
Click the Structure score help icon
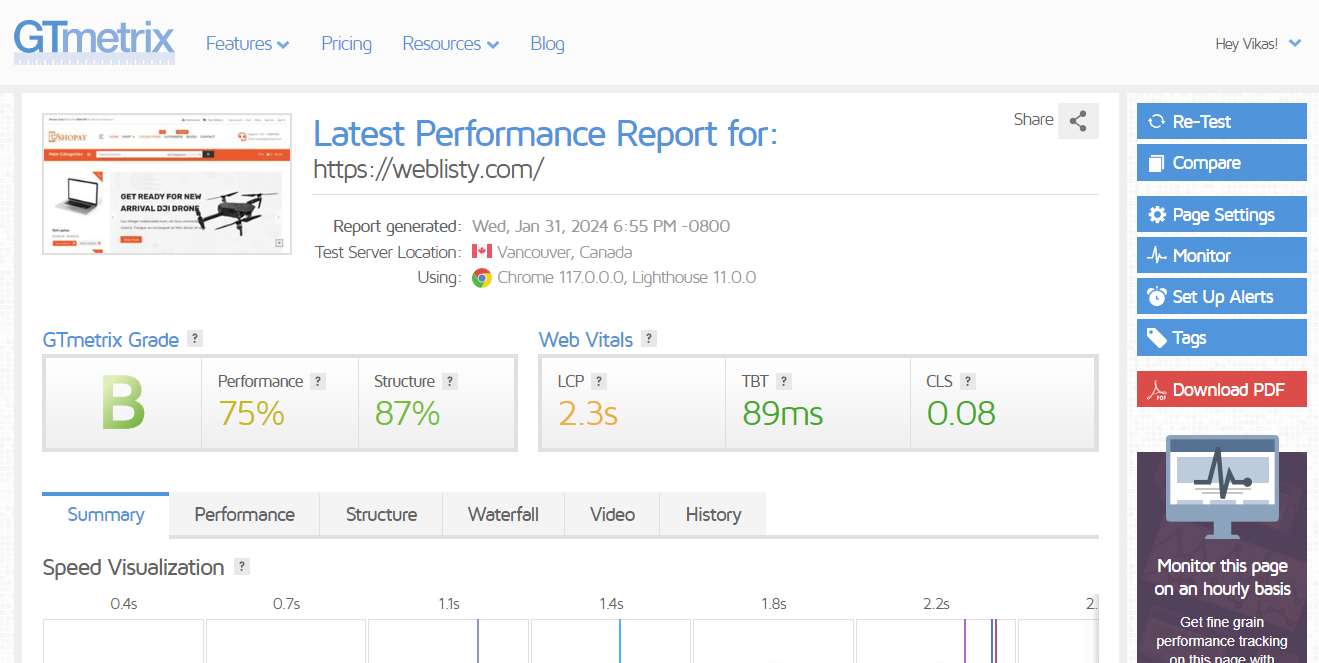pyautogui.click(x=450, y=381)
